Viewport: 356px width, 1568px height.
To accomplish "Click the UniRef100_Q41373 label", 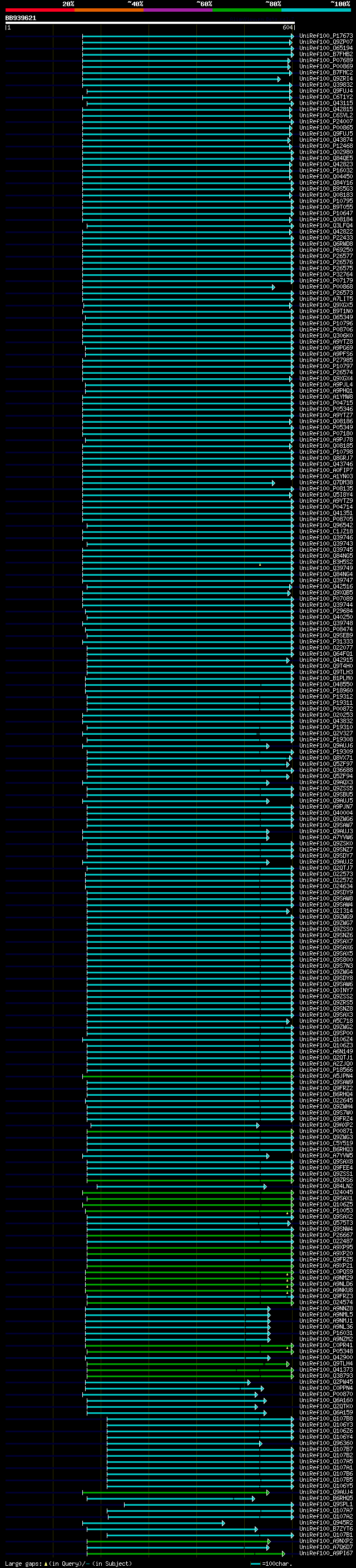I will tap(326, 1369).
